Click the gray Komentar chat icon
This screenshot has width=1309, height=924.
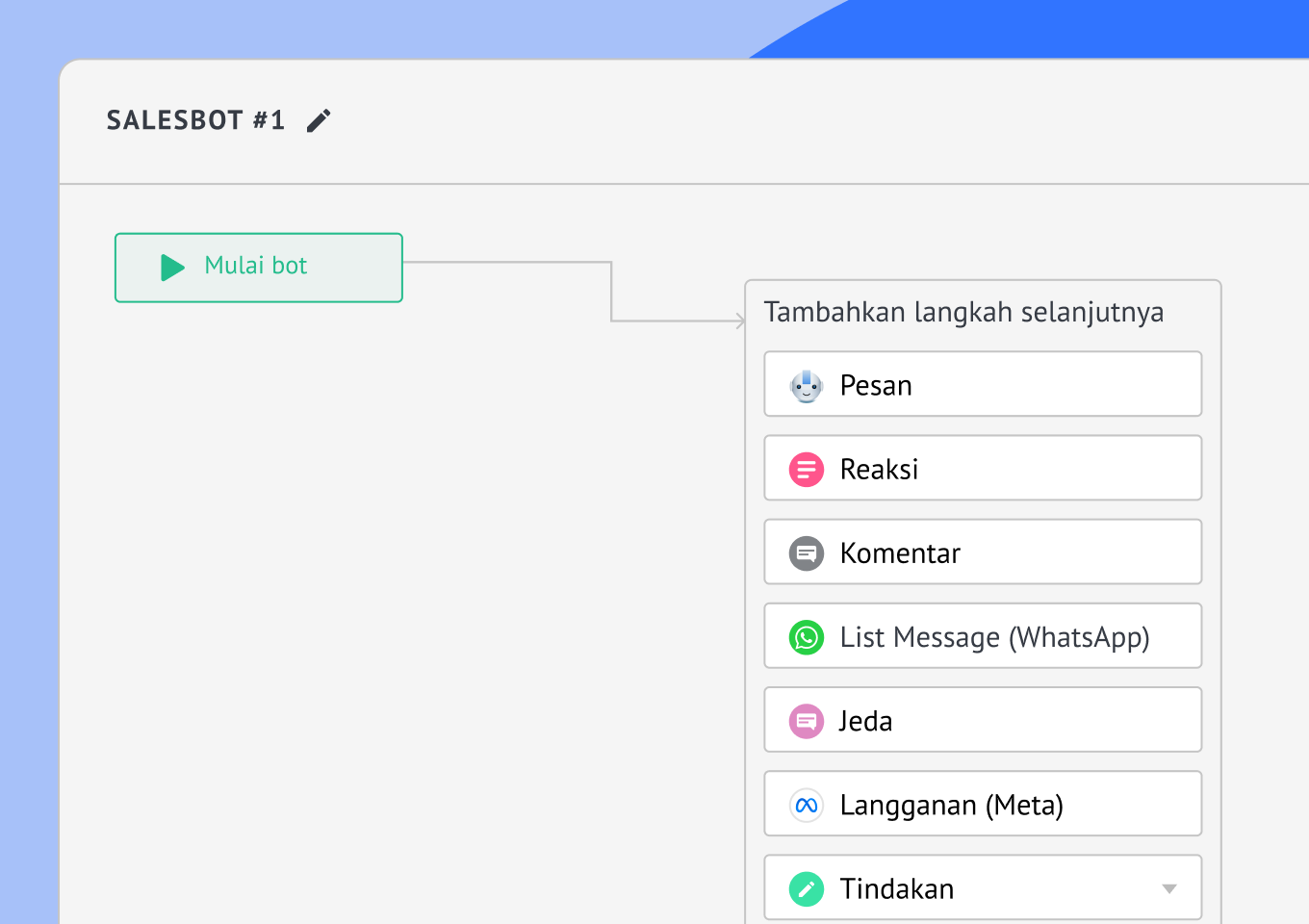coord(807,553)
